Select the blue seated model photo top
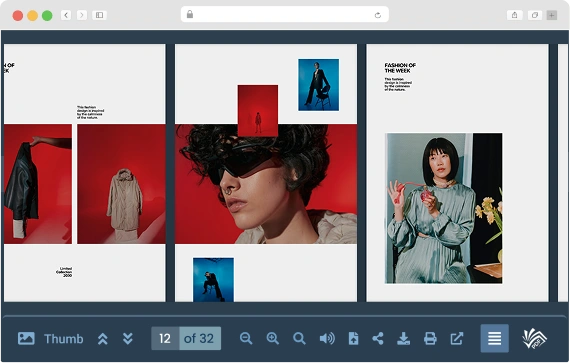The image size is (570, 363). [318, 85]
